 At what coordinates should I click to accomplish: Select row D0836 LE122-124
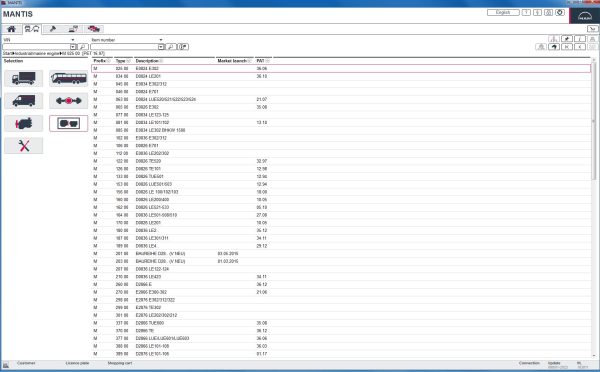pyautogui.click(x=341, y=269)
